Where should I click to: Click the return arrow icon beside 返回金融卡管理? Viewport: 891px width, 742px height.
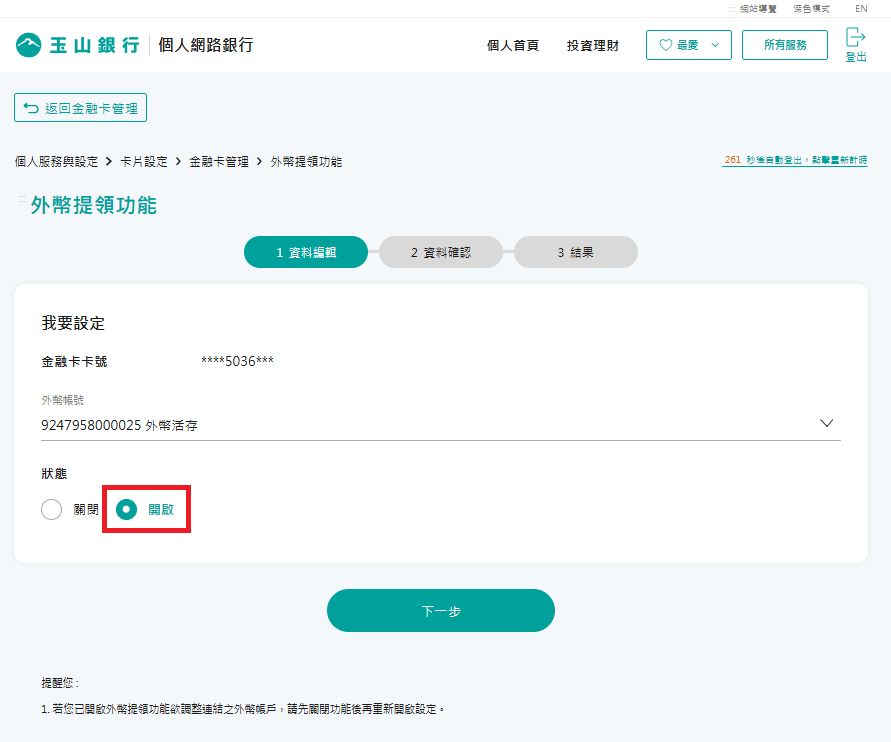tap(31, 108)
